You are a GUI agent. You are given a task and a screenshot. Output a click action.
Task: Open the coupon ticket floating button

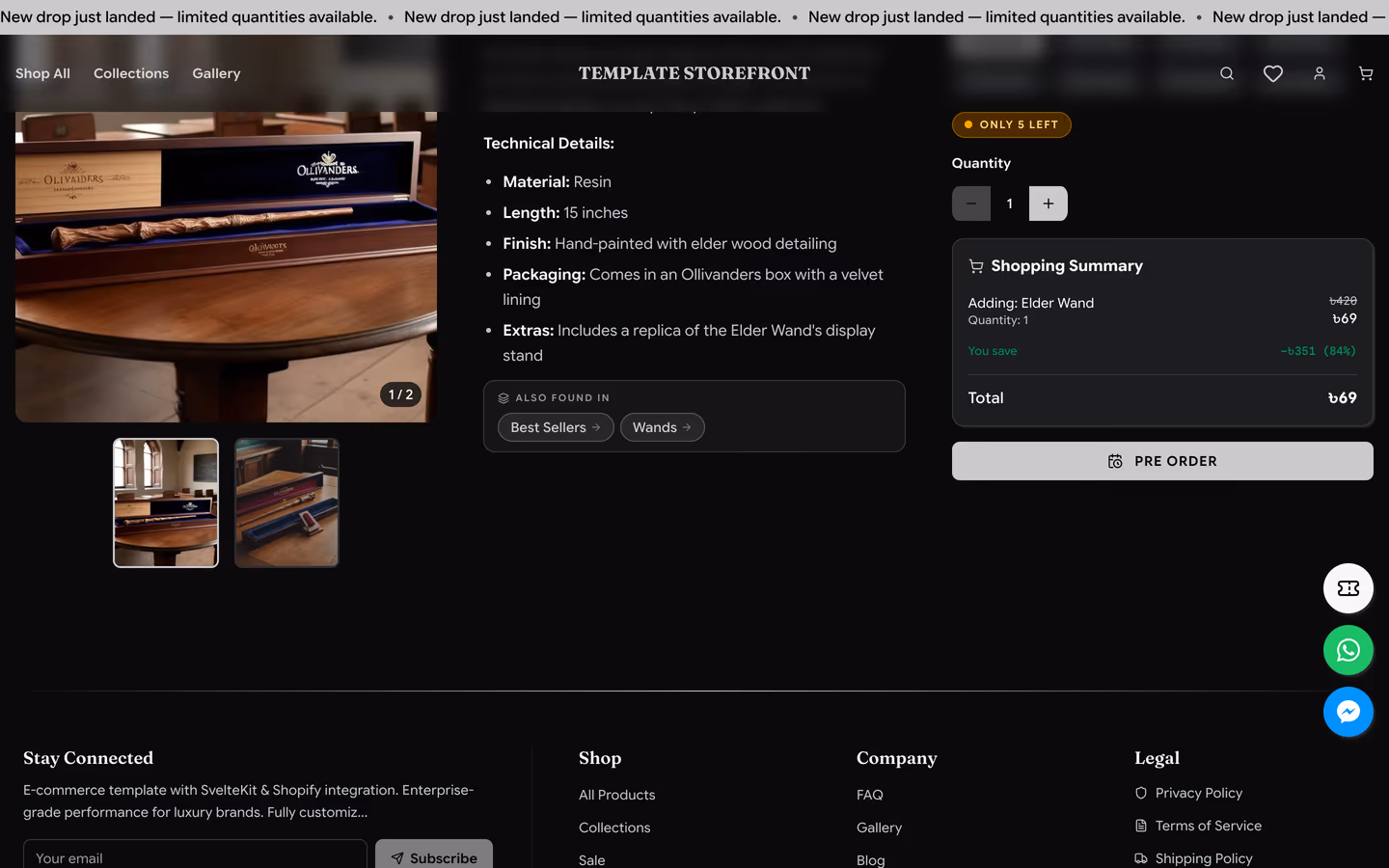1348,588
